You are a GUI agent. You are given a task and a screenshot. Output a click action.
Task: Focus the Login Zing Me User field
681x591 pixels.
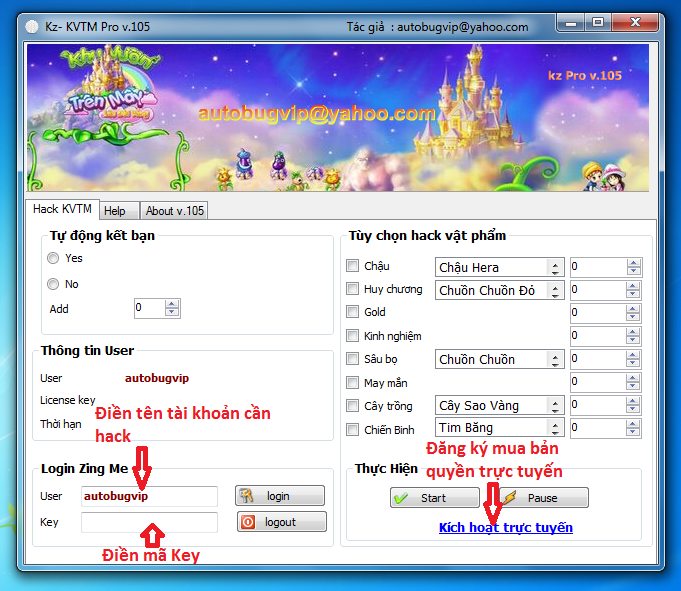pos(149,496)
